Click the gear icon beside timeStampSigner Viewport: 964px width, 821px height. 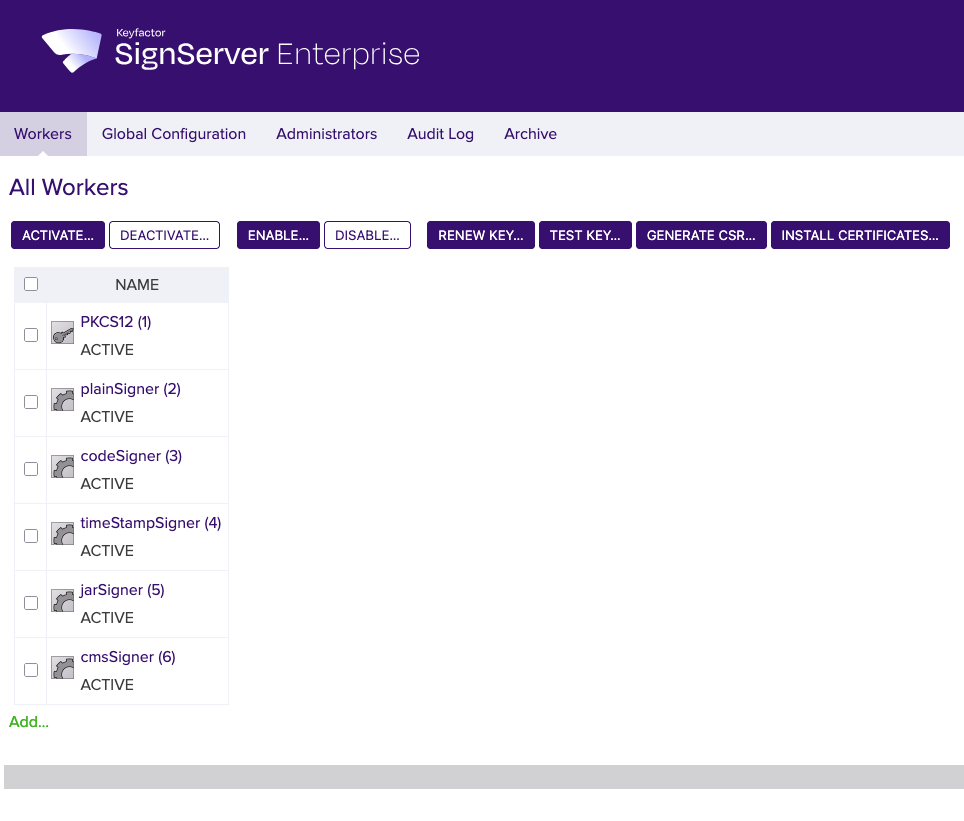click(x=62, y=534)
